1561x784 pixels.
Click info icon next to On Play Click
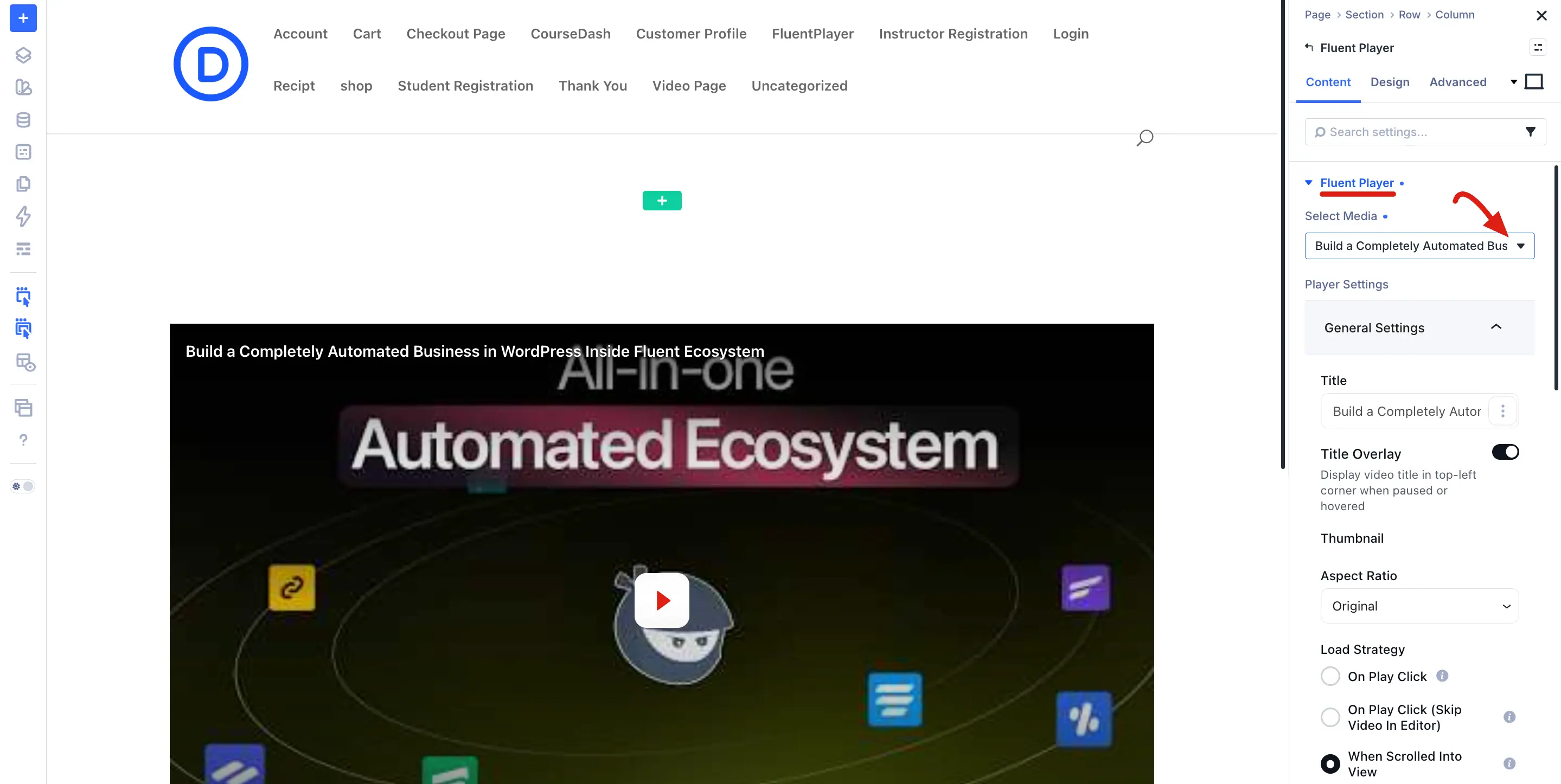pyautogui.click(x=1442, y=676)
